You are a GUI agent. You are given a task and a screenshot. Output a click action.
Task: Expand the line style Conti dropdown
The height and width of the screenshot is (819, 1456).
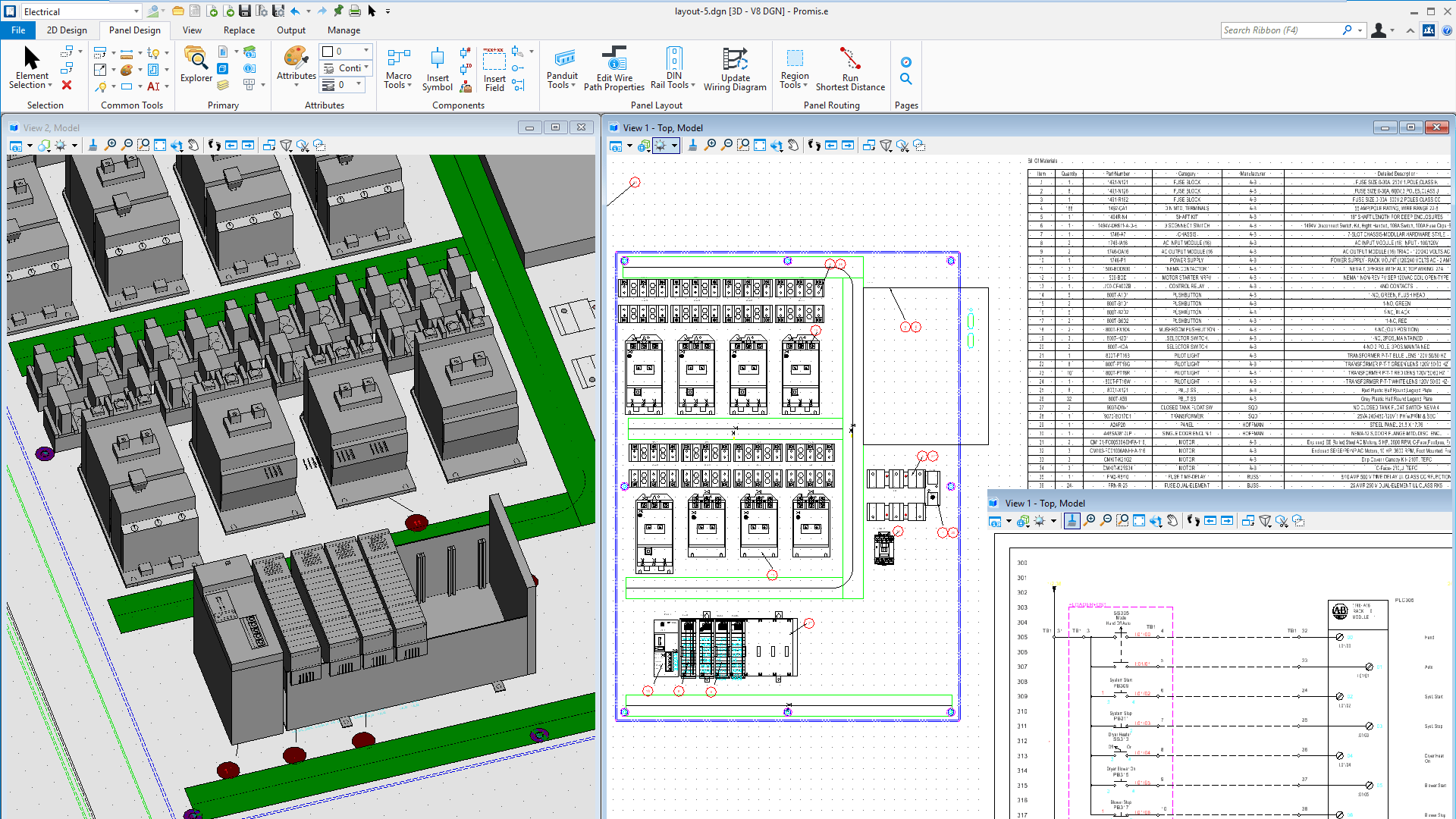[x=366, y=67]
